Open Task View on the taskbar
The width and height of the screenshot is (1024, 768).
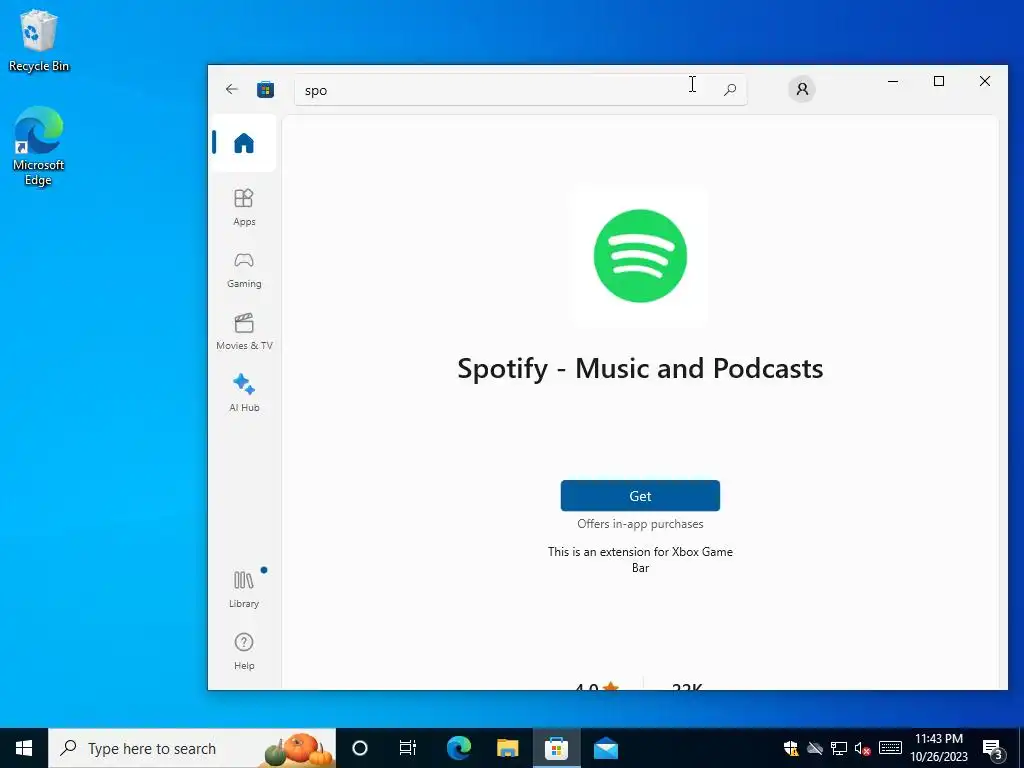pos(408,748)
